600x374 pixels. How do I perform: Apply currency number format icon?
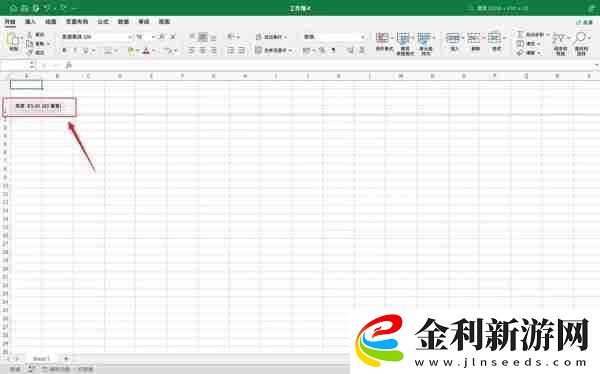[306, 51]
